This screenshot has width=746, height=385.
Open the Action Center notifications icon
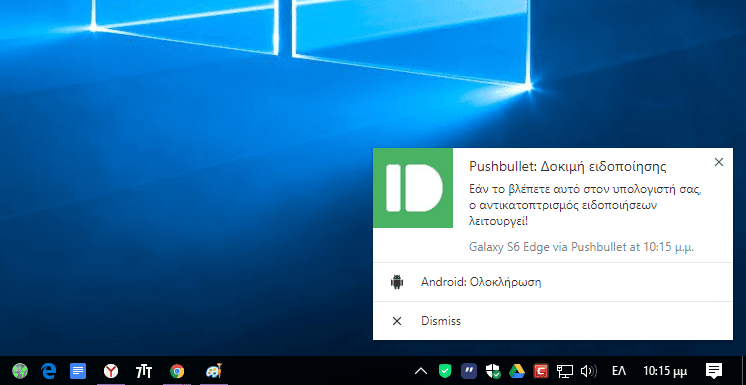click(714, 371)
